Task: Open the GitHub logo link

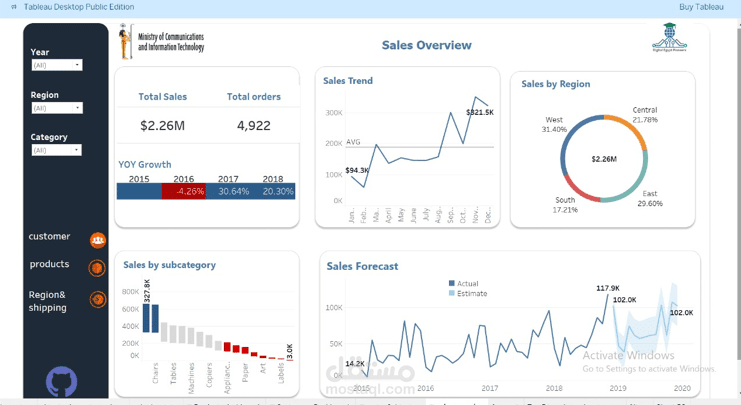Action: point(61,382)
